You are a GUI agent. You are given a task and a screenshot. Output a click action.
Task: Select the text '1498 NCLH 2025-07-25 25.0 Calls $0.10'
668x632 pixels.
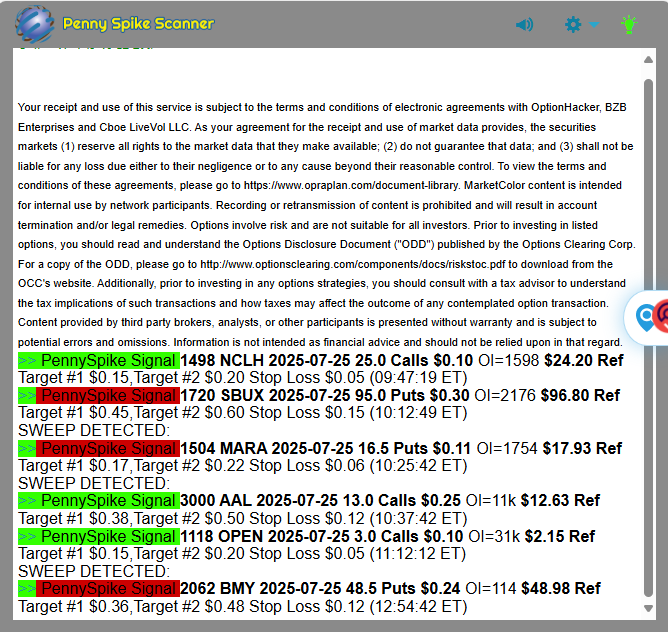tap(326, 361)
